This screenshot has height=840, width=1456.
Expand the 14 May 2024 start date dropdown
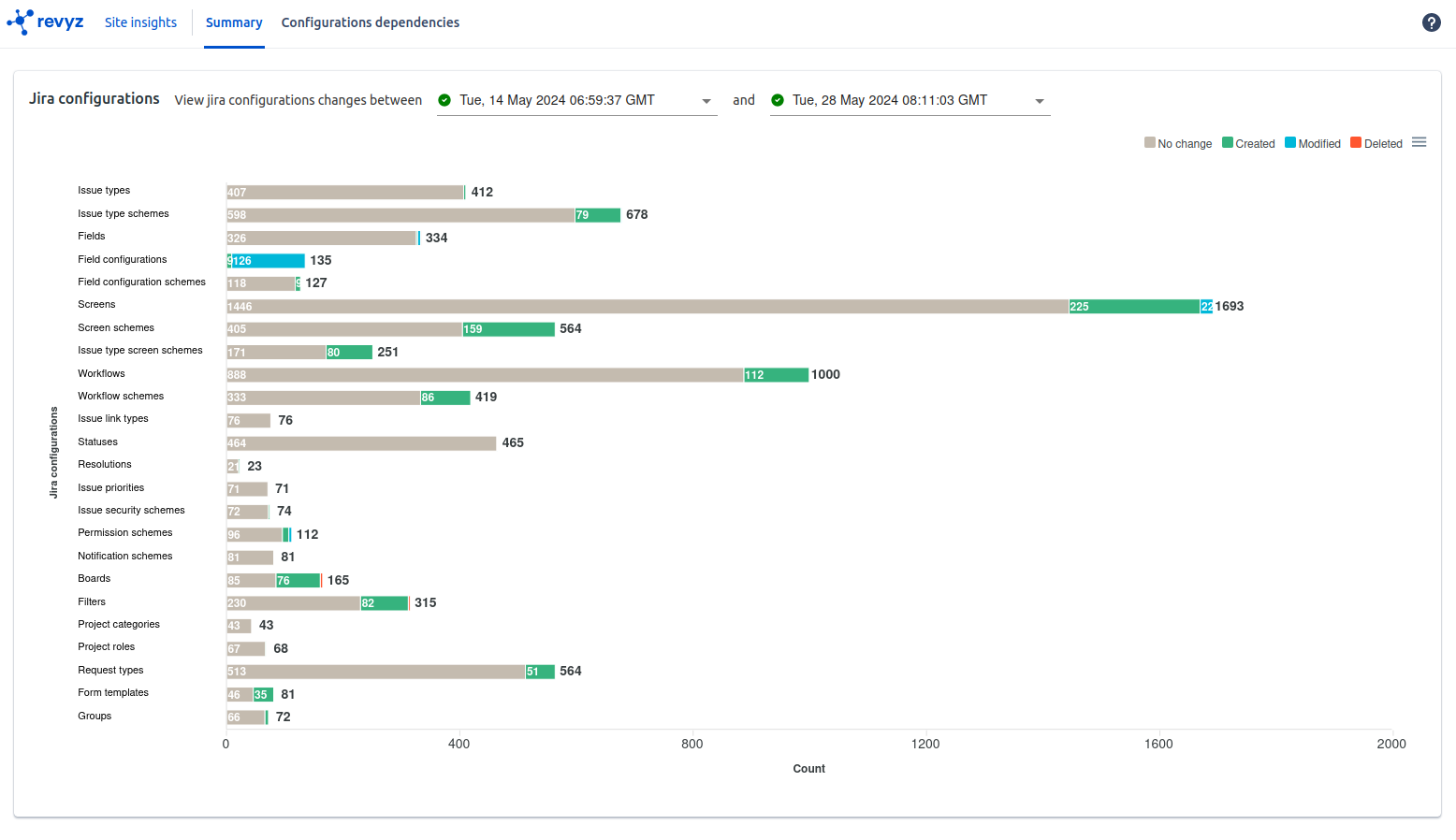click(x=706, y=101)
